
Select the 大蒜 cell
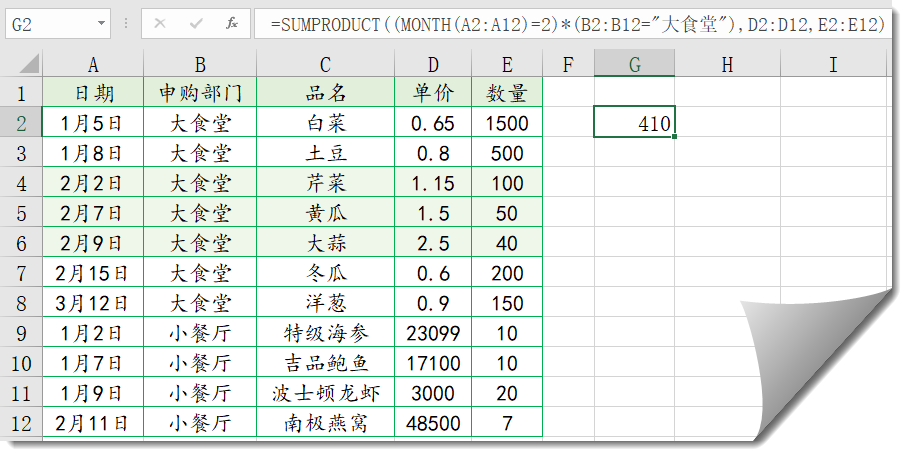click(326, 243)
